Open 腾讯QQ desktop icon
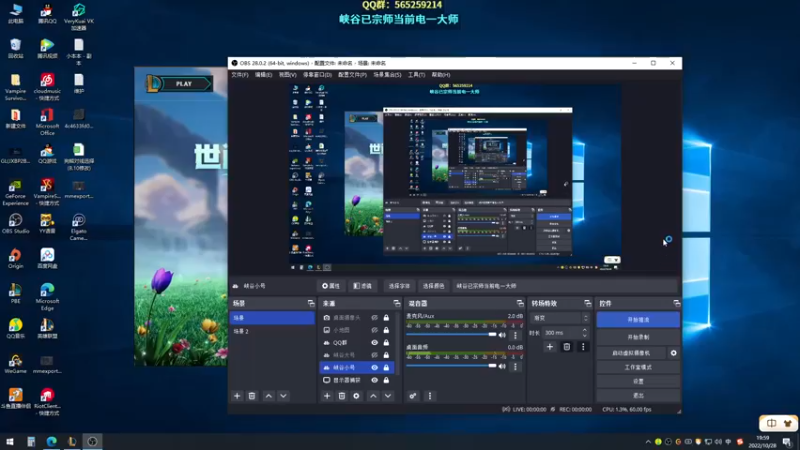 point(47,14)
